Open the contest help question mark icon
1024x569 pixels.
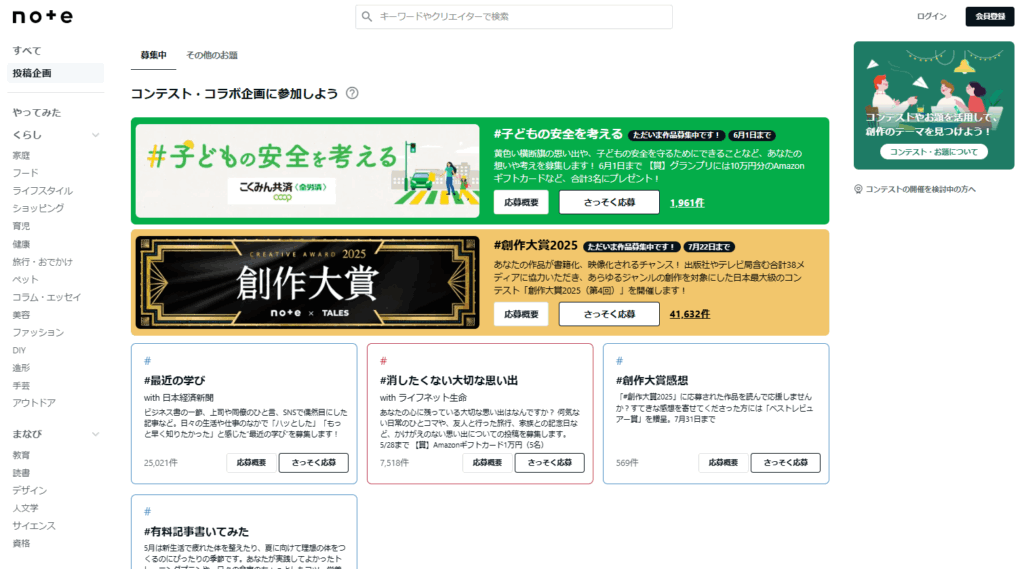coord(352,93)
